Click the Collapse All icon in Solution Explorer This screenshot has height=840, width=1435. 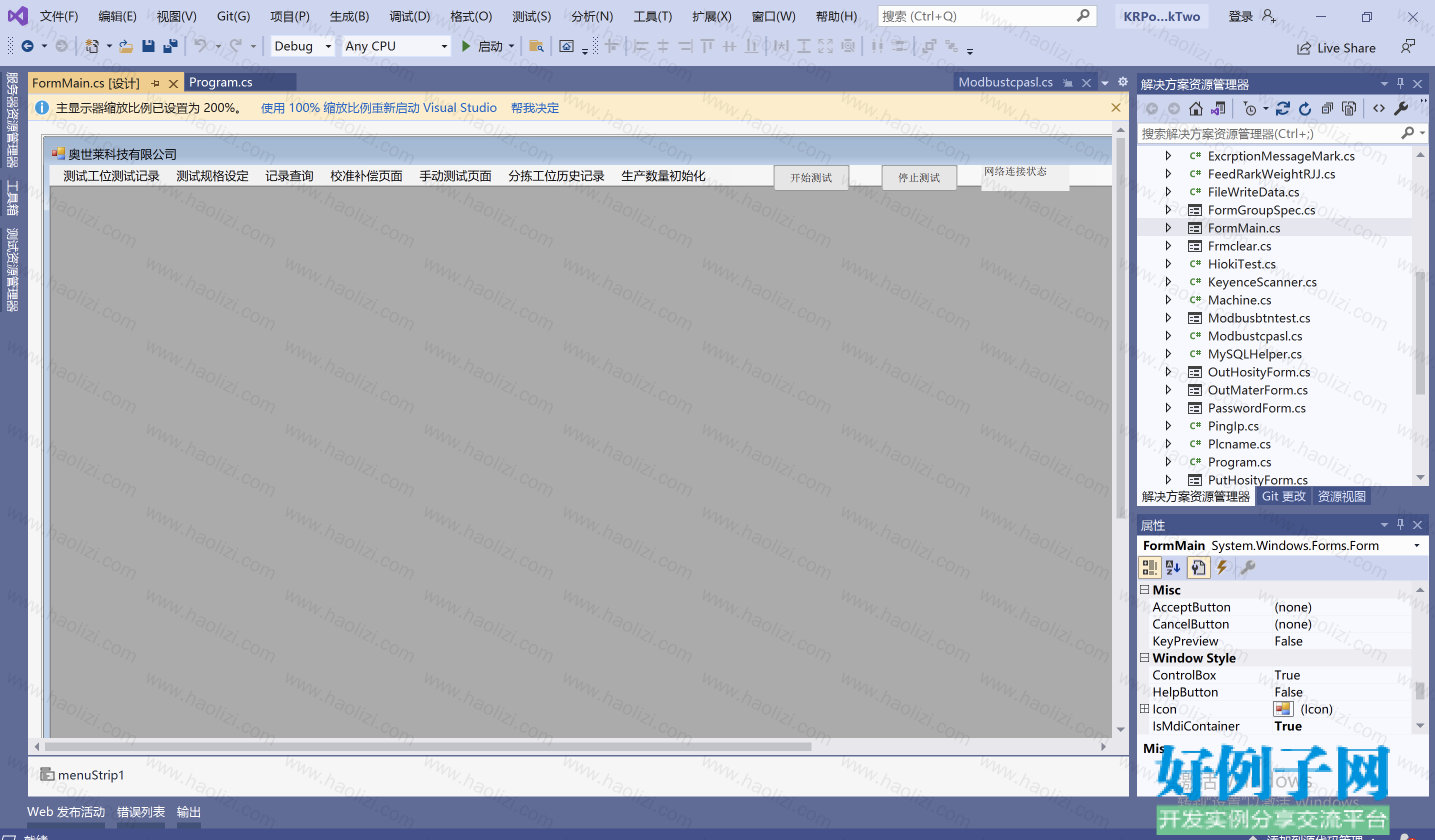(x=1327, y=108)
